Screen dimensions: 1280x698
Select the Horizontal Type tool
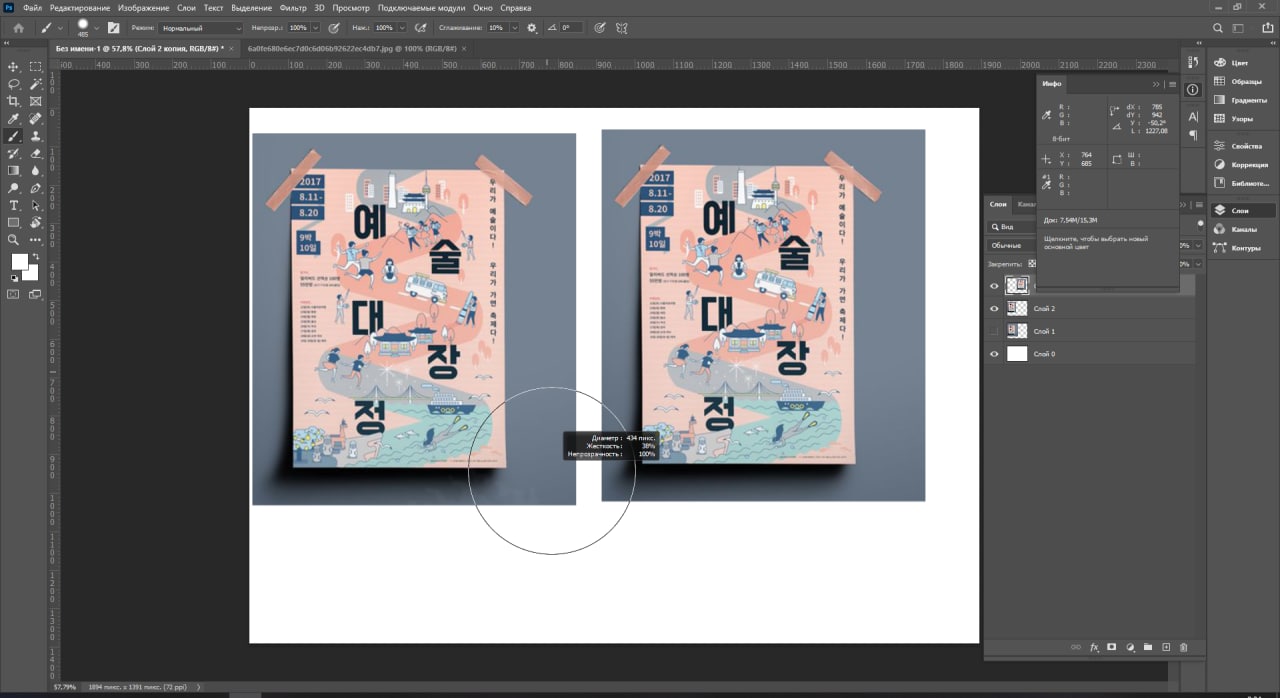click(14, 205)
